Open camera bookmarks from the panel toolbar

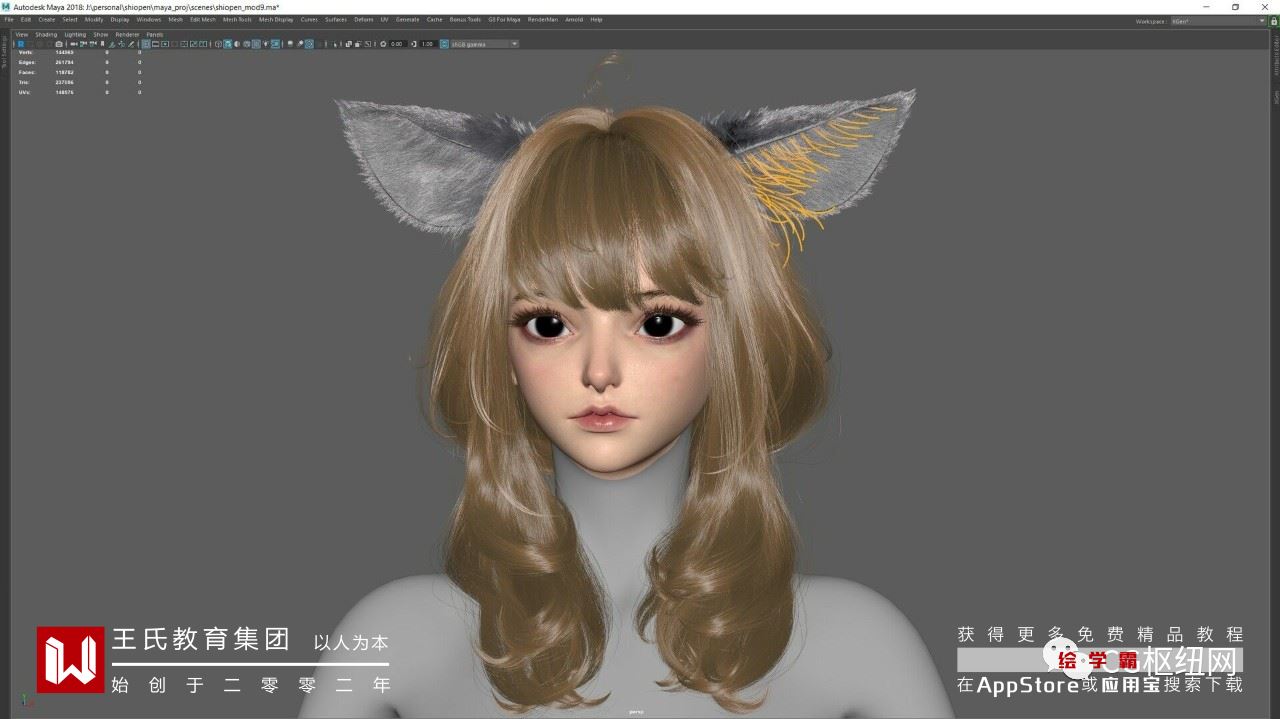pos(102,44)
